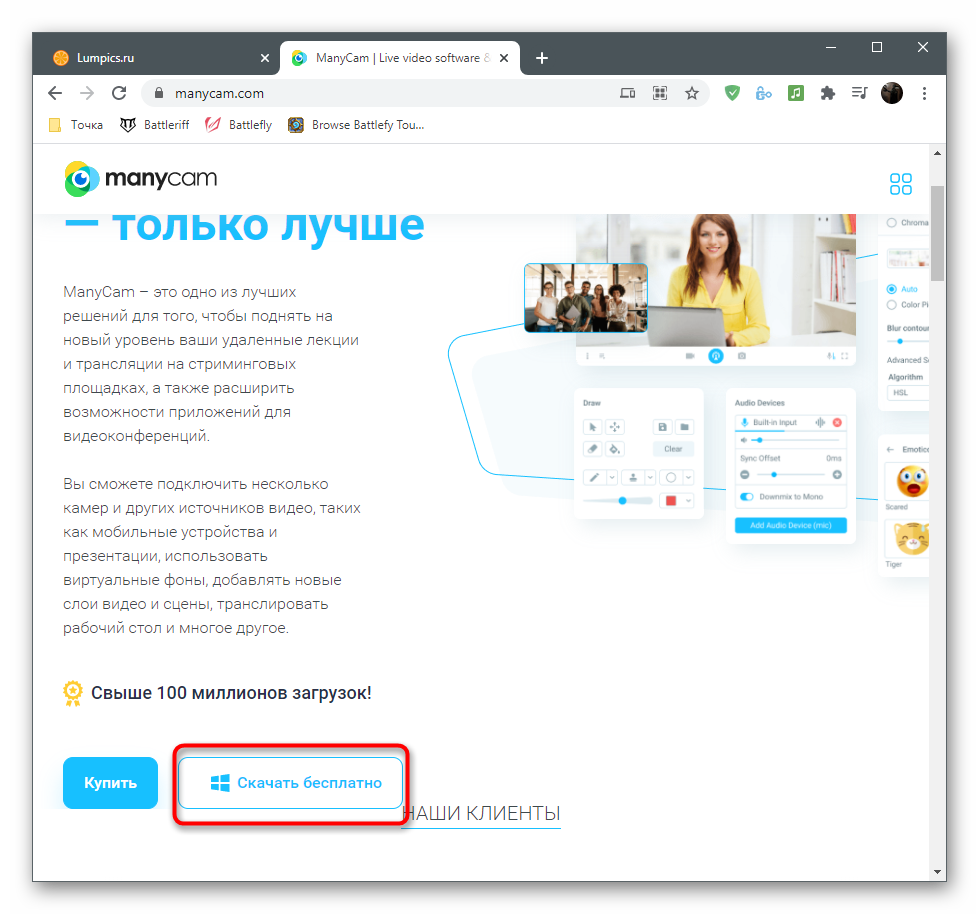This screenshot has width=979, height=914.
Task: Select the Chroma radio button
Action: [892, 223]
